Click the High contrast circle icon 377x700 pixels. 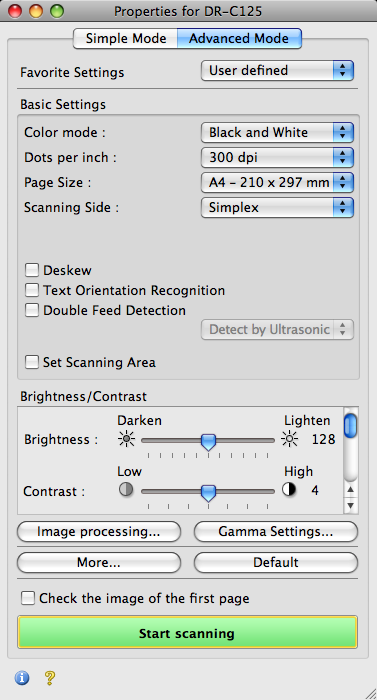(x=289, y=490)
